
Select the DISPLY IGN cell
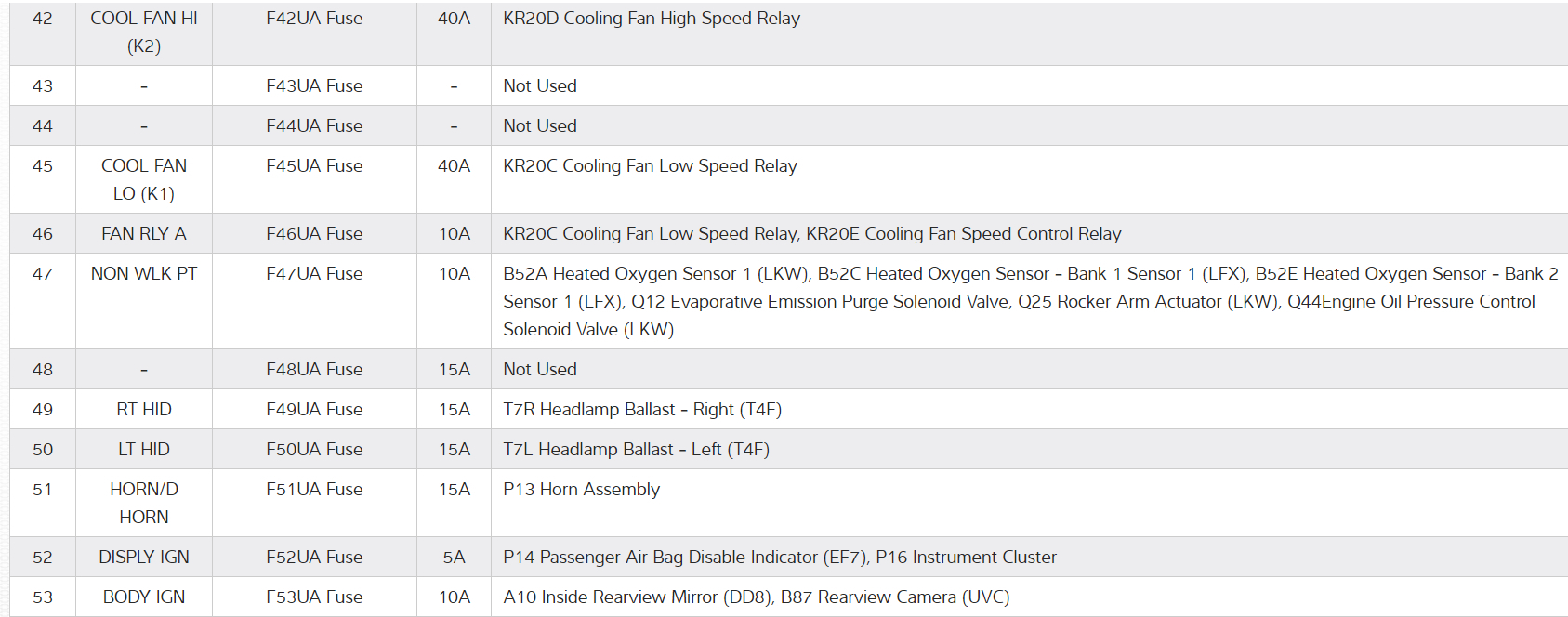[x=144, y=558]
